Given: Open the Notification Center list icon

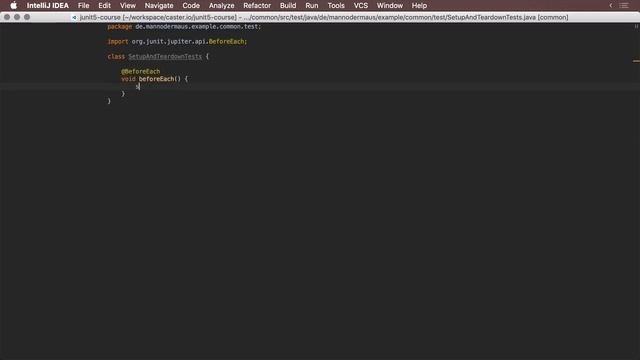Looking at the screenshot, I should (x=624, y=5).
